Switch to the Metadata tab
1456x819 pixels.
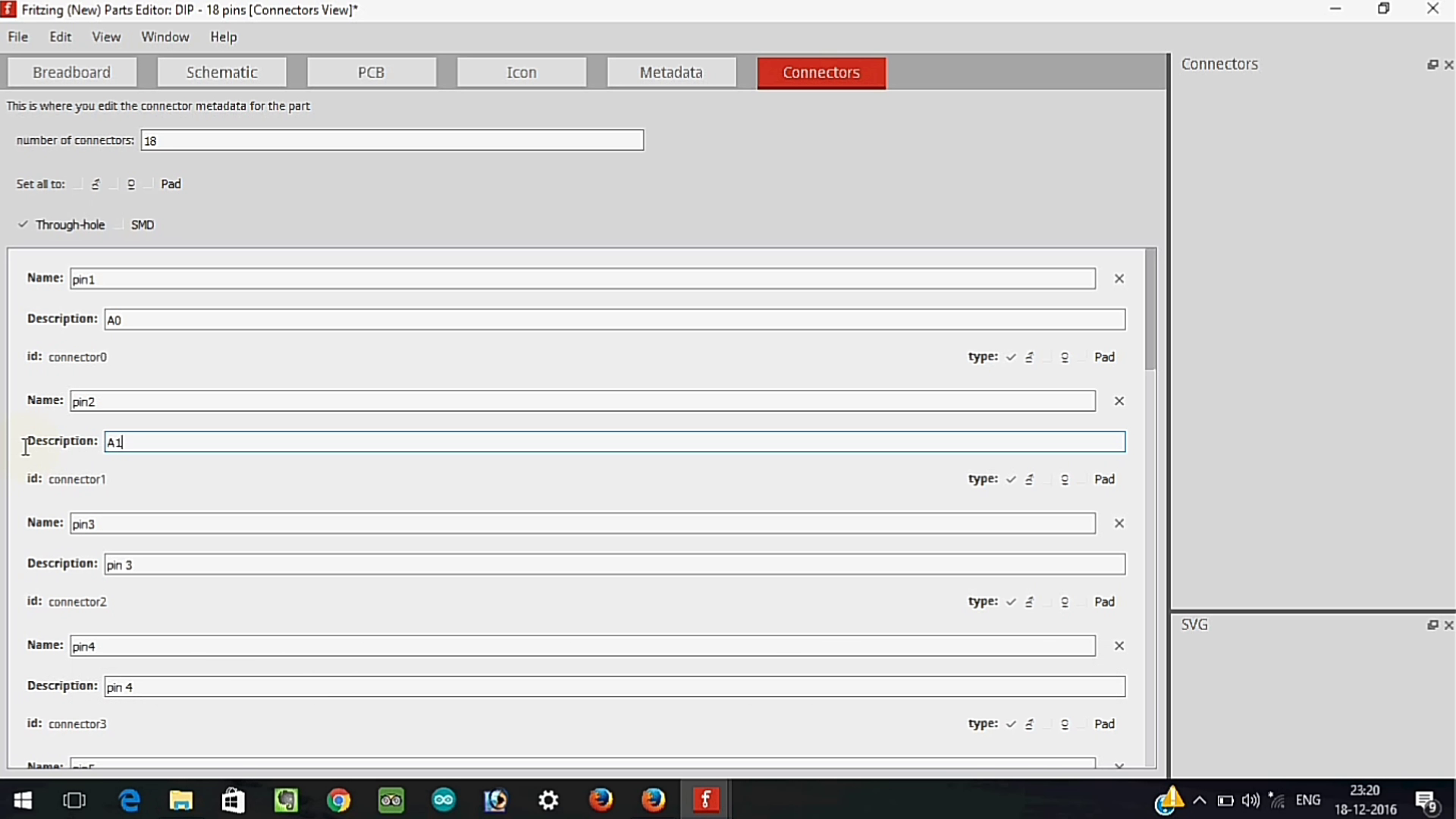[671, 73]
